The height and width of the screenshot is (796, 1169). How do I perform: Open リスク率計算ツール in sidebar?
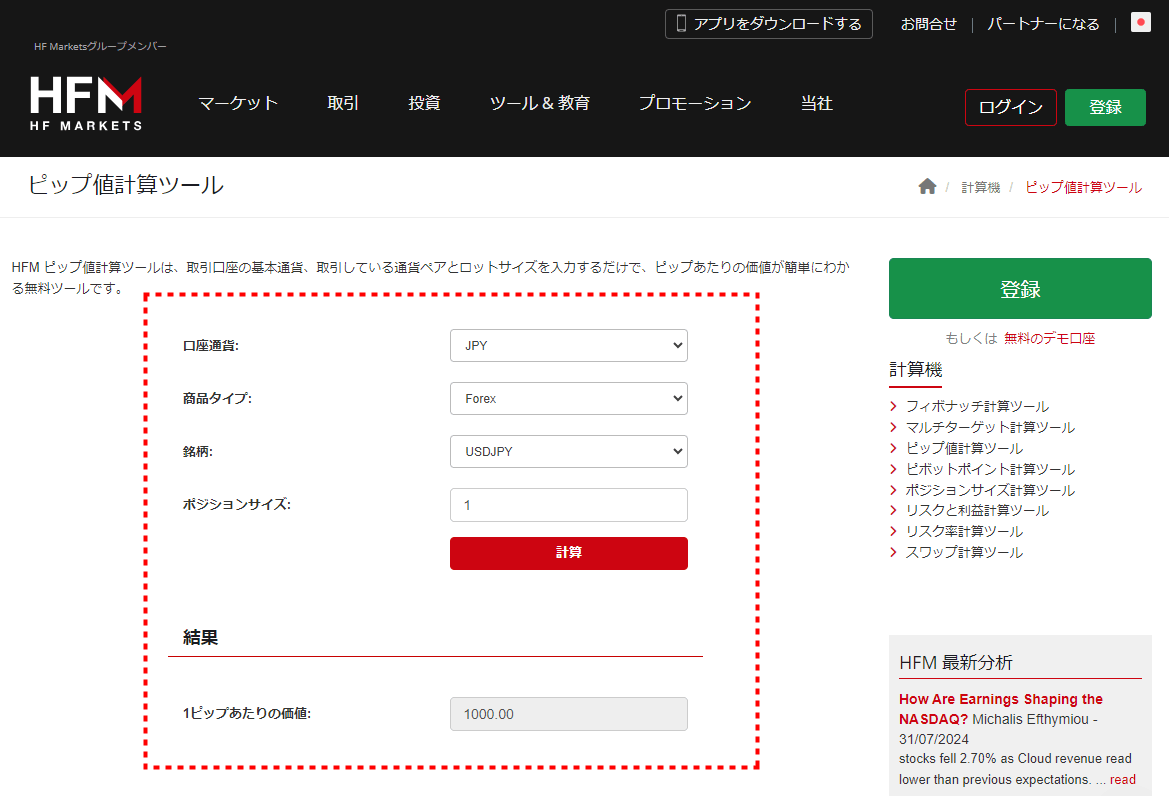pos(964,531)
